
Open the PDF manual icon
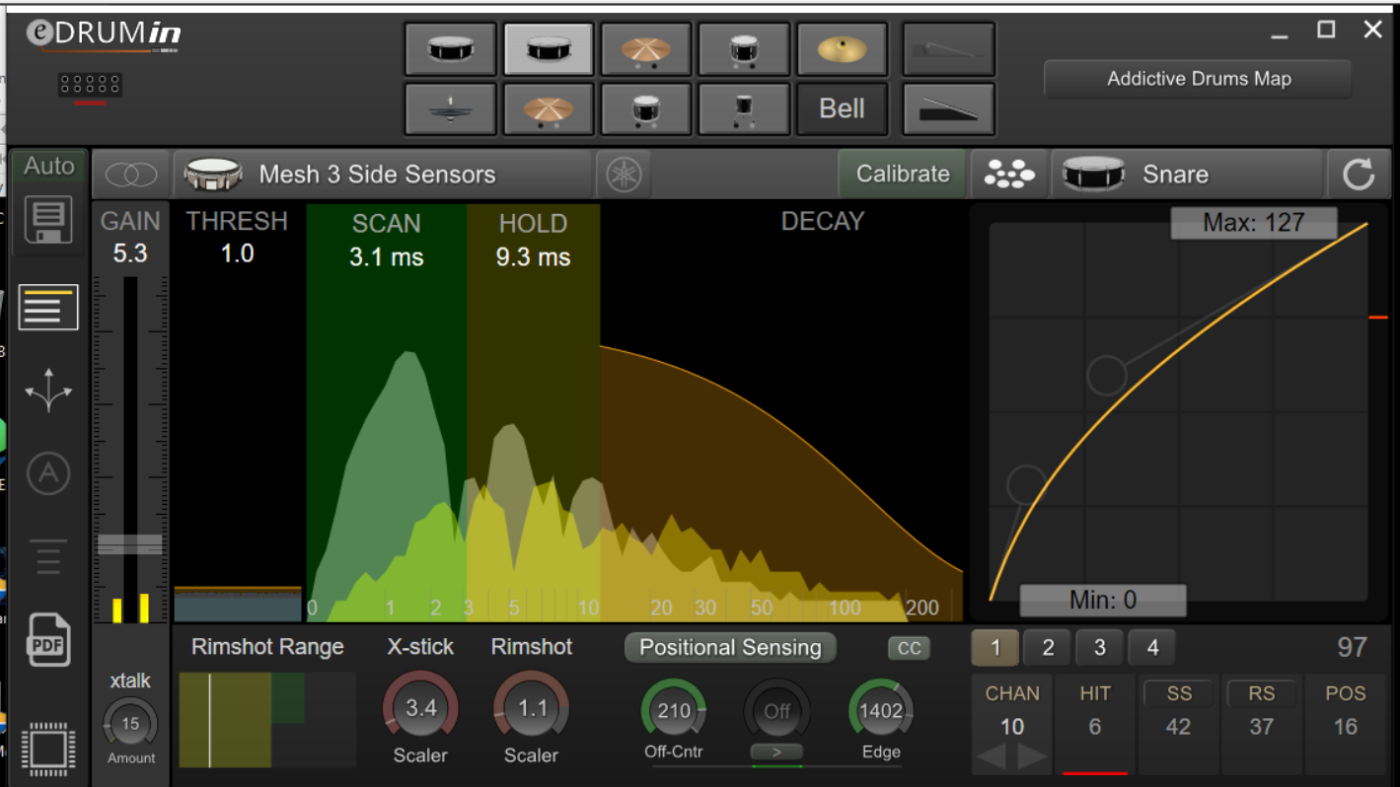[48, 640]
